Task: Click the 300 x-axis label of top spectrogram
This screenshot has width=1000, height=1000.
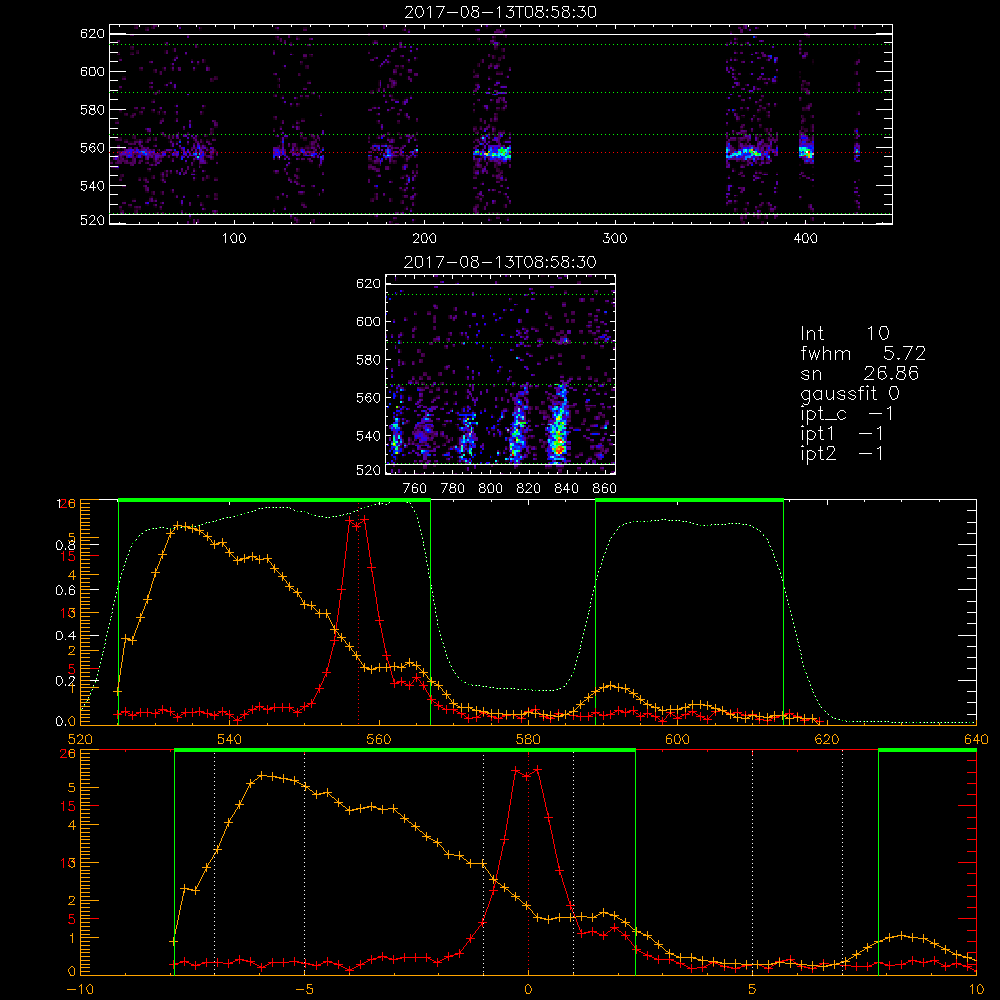Action: pyautogui.click(x=615, y=239)
